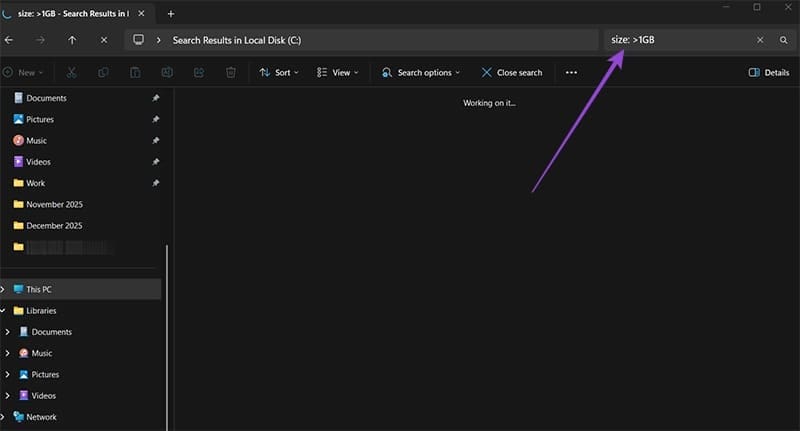Image resolution: width=800 pixels, height=431 pixels.
Task: Open the See more ellipsis menu
Action: (x=572, y=73)
